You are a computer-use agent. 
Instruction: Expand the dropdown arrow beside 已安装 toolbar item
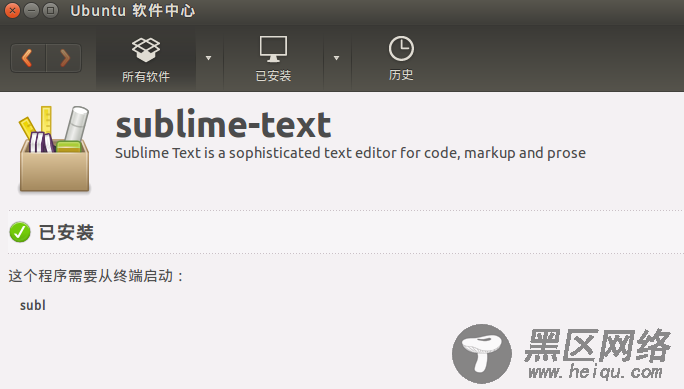(336, 58)
